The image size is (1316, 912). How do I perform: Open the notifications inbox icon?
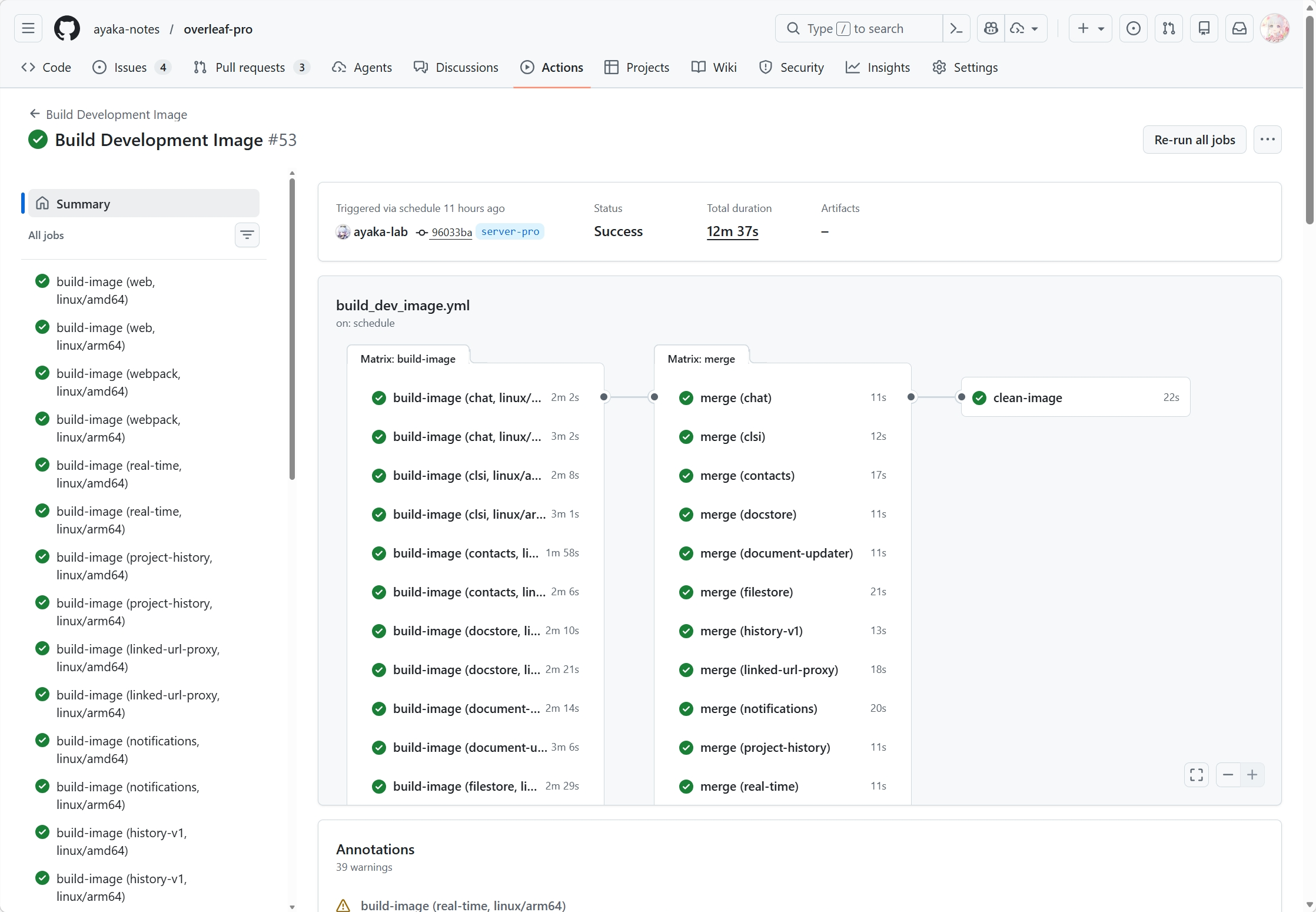1239,28
